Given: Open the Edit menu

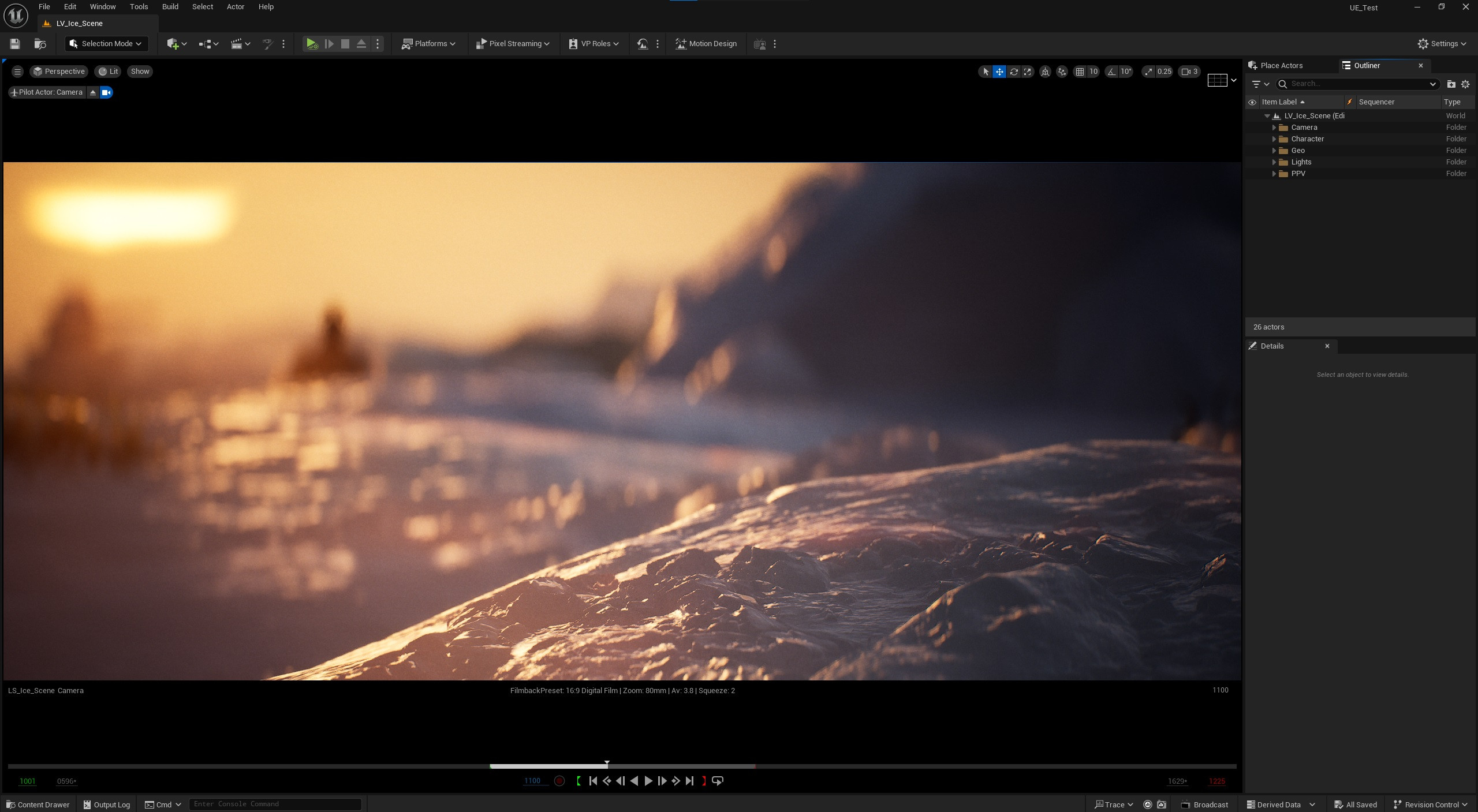Looking at the screenshot, I should 70,7.
